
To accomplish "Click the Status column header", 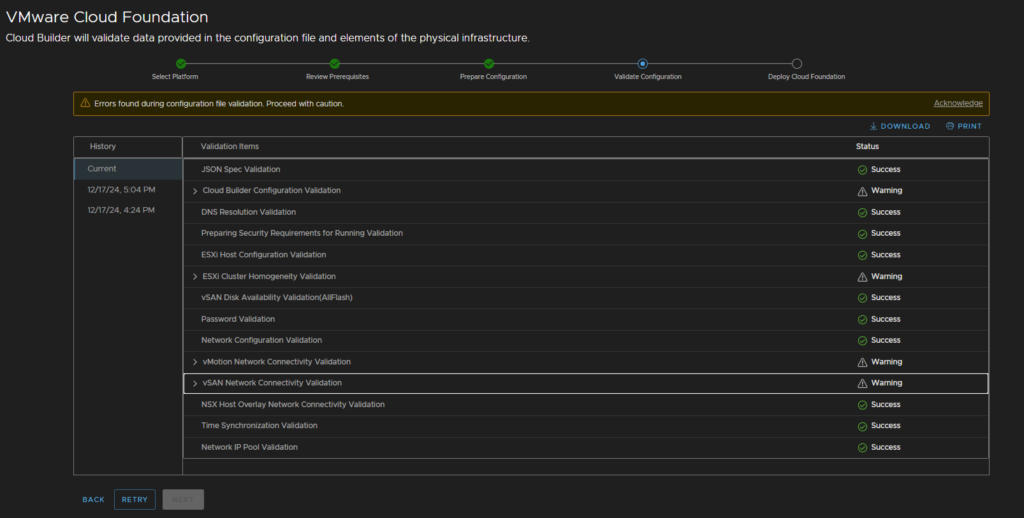I will click(867, 146).
